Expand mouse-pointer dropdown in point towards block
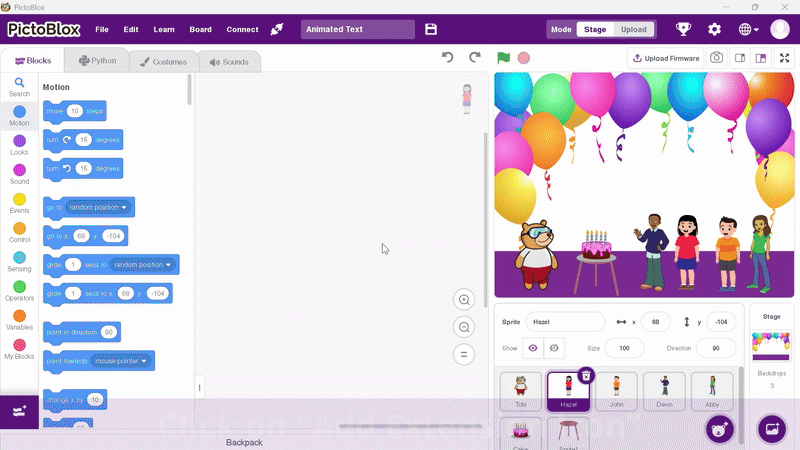The width and height of the screenshot is (800, 450). (x=120, y=360)
